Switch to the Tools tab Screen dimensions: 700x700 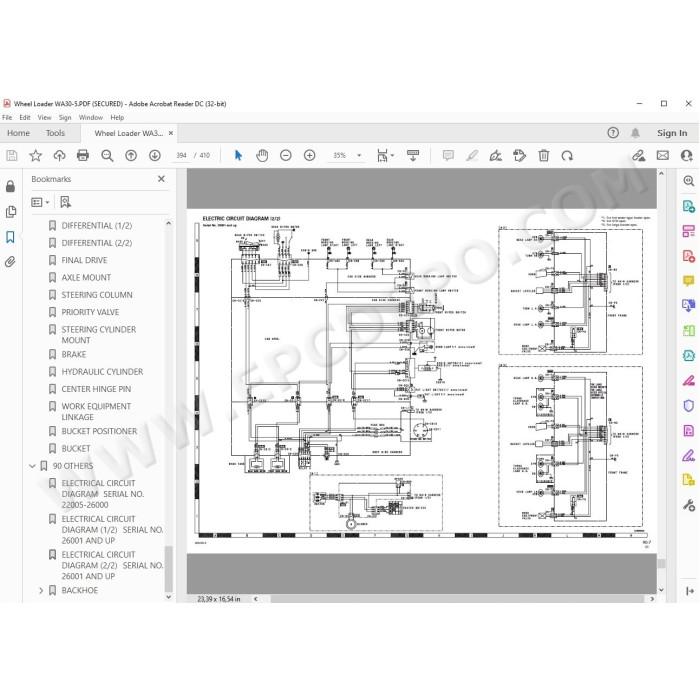pyautogui.click(x=55, y=133)
